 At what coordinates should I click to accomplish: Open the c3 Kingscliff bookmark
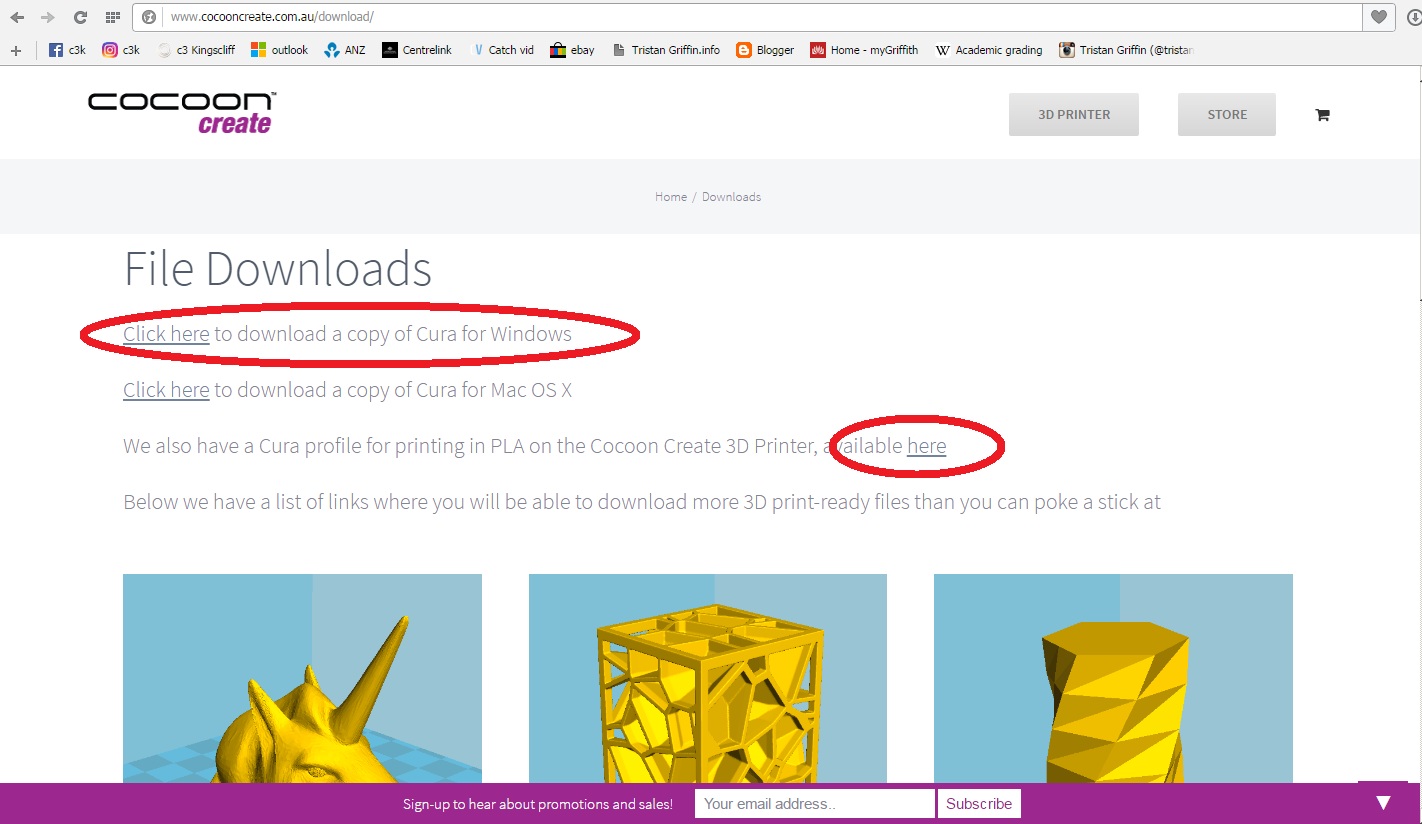tap(196, 50)
